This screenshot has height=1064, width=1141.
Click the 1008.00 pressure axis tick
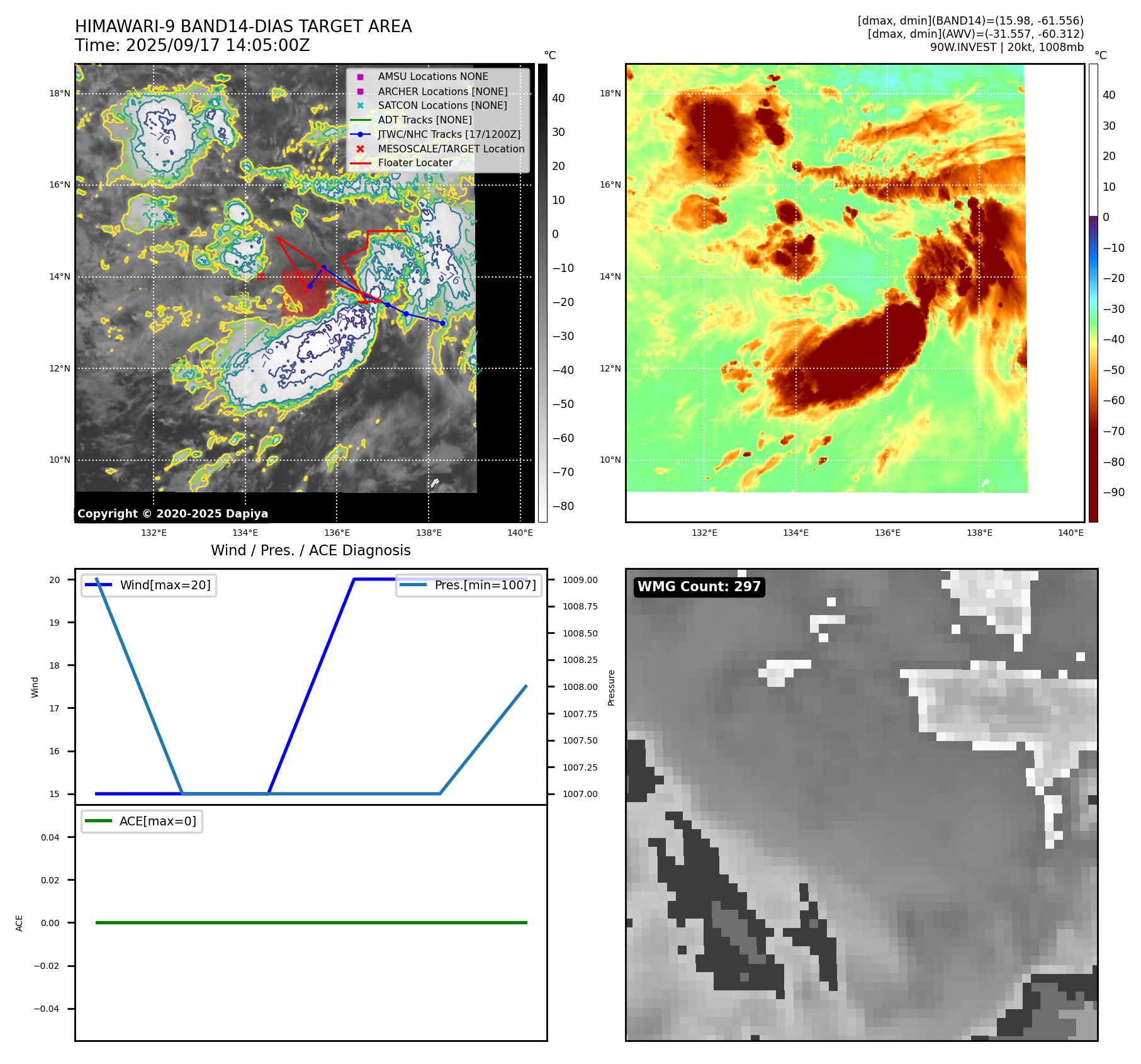580,687
